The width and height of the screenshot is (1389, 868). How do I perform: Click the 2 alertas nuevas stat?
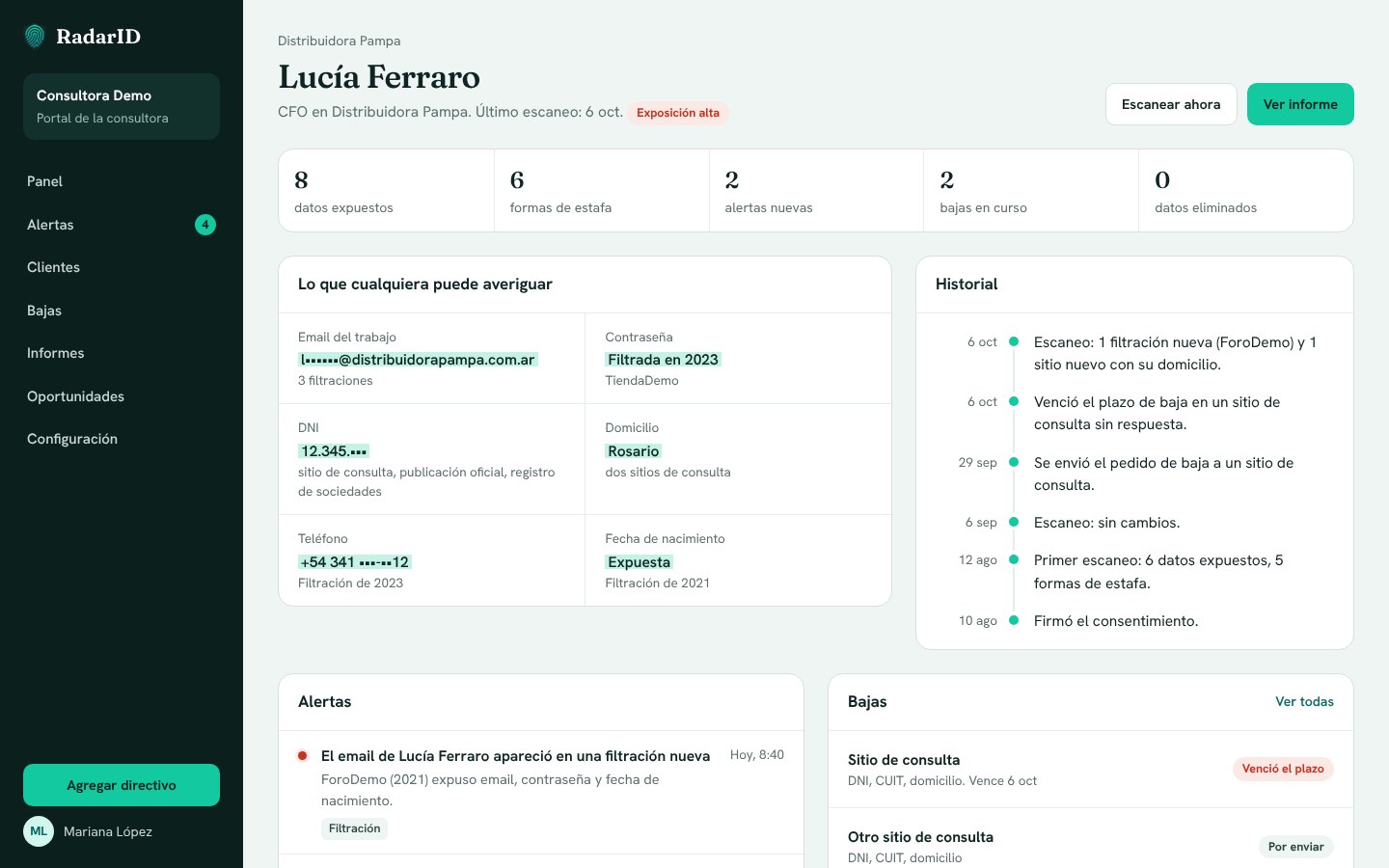click(817, 191)
